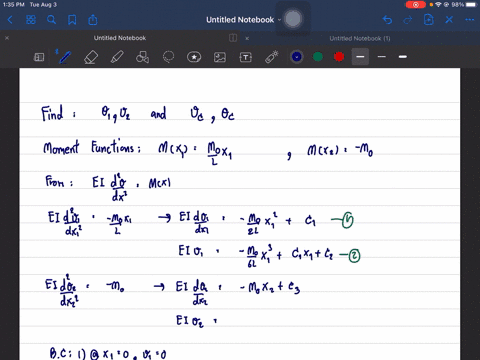Select the thin middle stroke thickness
Image resolution: width=480 pixels, height=360 pixels.
coord(382,57)
